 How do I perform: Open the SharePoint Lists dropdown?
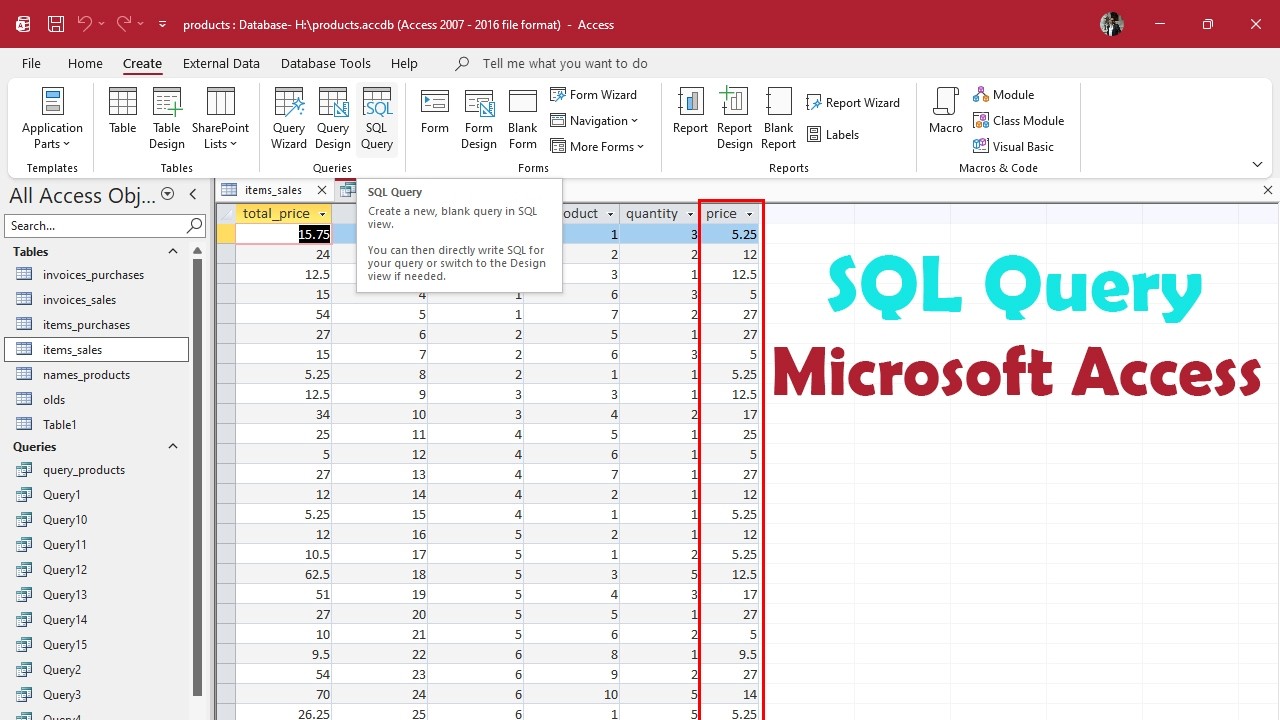coord(220,119)
